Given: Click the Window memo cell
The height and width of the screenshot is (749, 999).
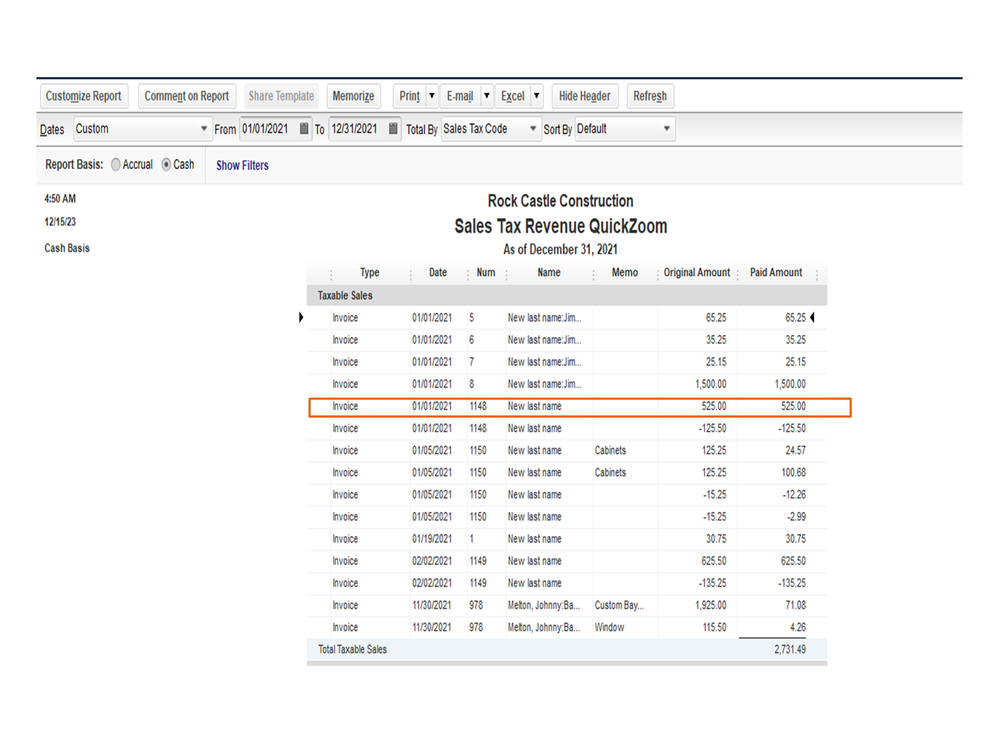Looking at the screenshot, I should pyautogui.click(x=609, y=627).
